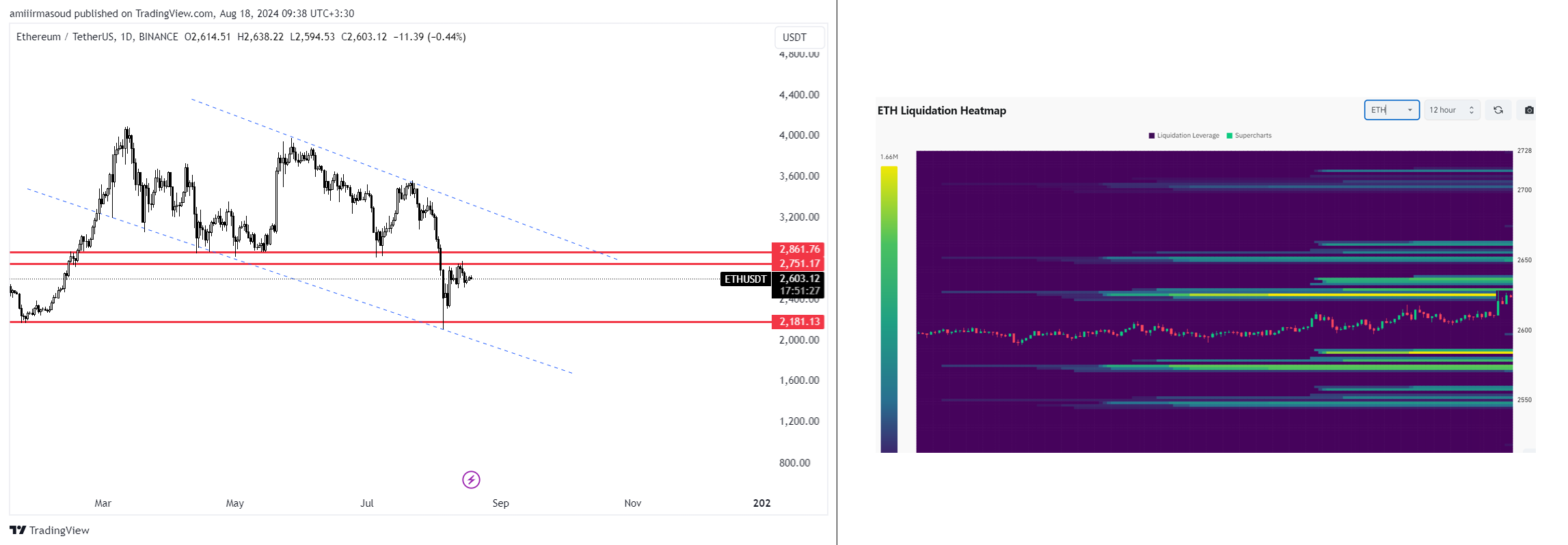
Task: Click the 2,751.17 red price label
Action: pyautogui.click(x=798, y=264)
